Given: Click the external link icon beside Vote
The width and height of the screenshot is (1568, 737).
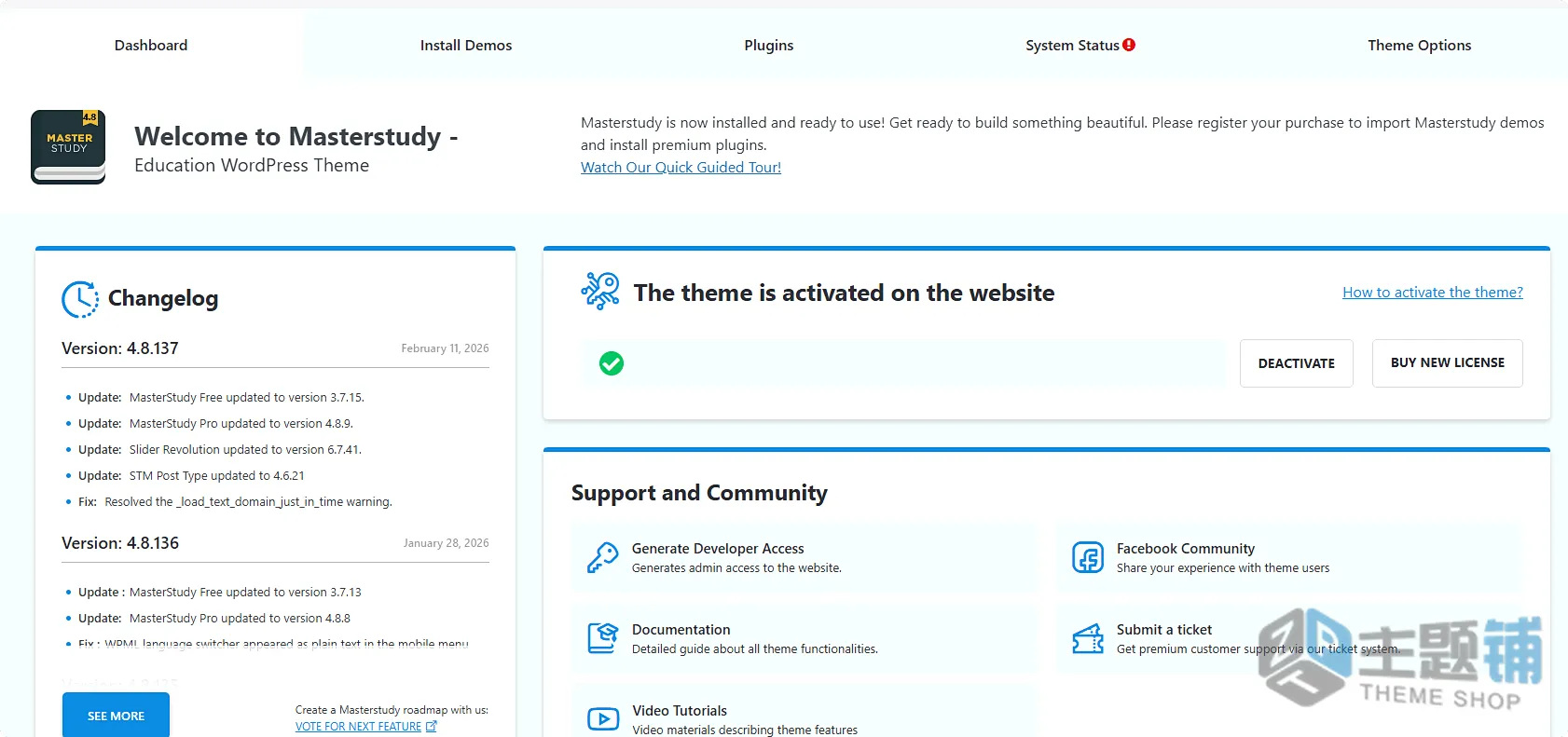Looking at the screenshot, I should [x=431, y=727].
